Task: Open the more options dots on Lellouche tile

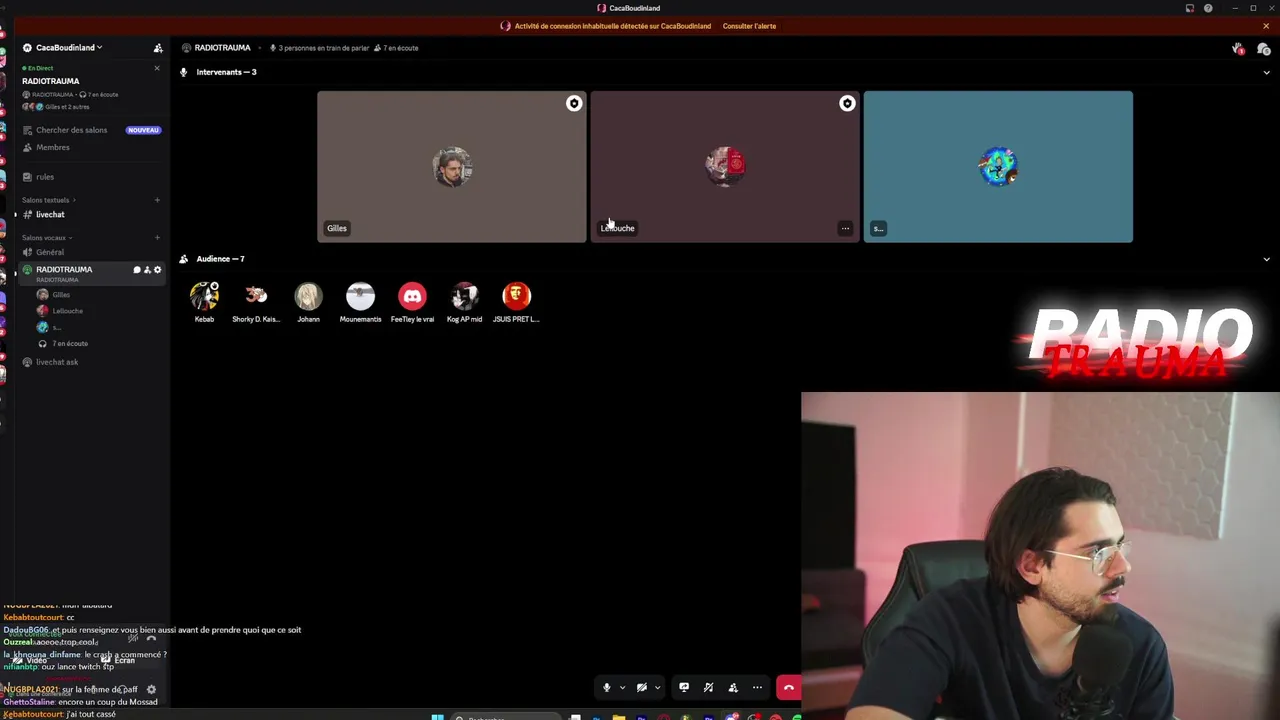Action: [x=845, y=228]
